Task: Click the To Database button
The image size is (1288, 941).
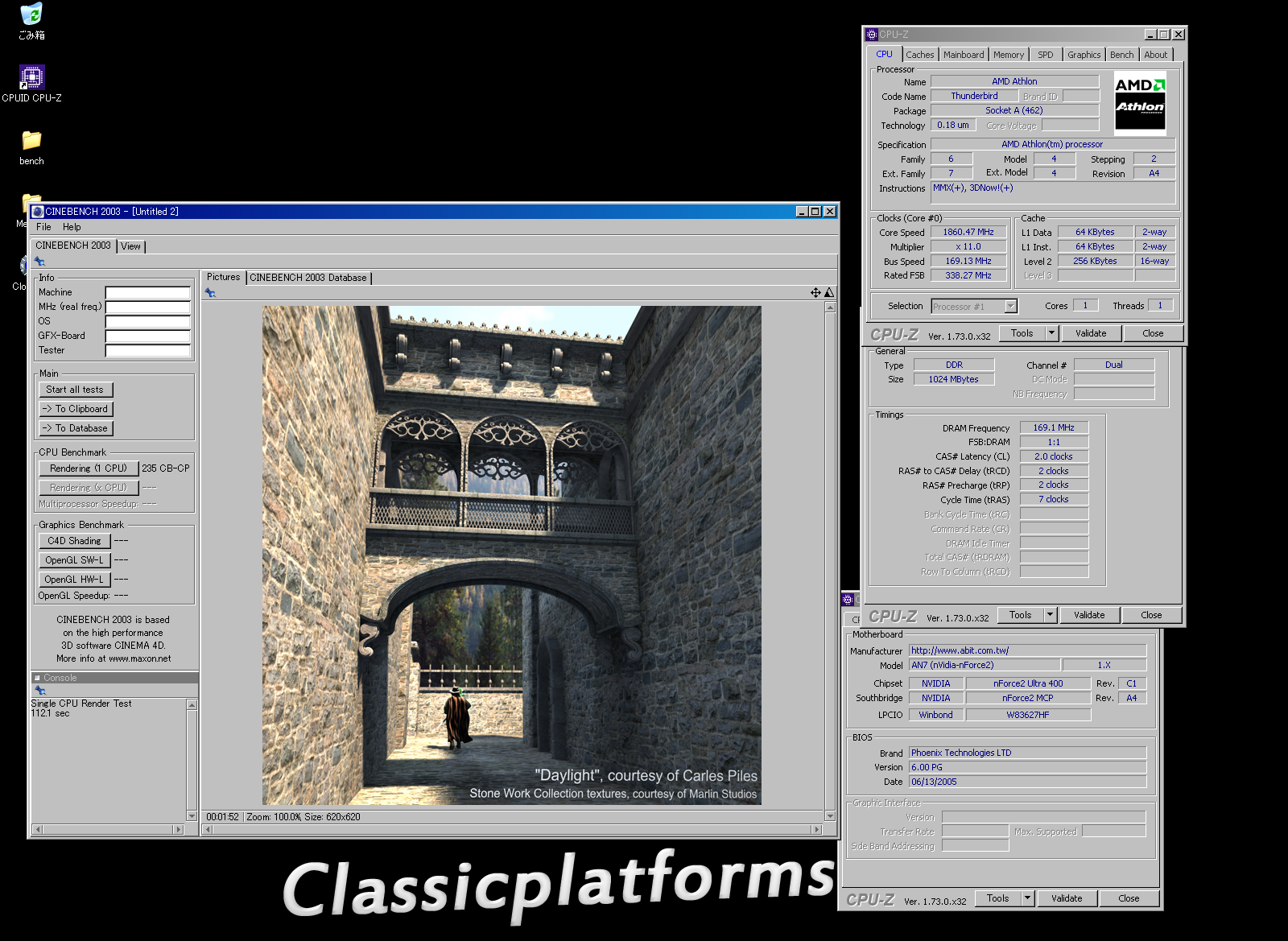Action: click(x=76, y=428)
